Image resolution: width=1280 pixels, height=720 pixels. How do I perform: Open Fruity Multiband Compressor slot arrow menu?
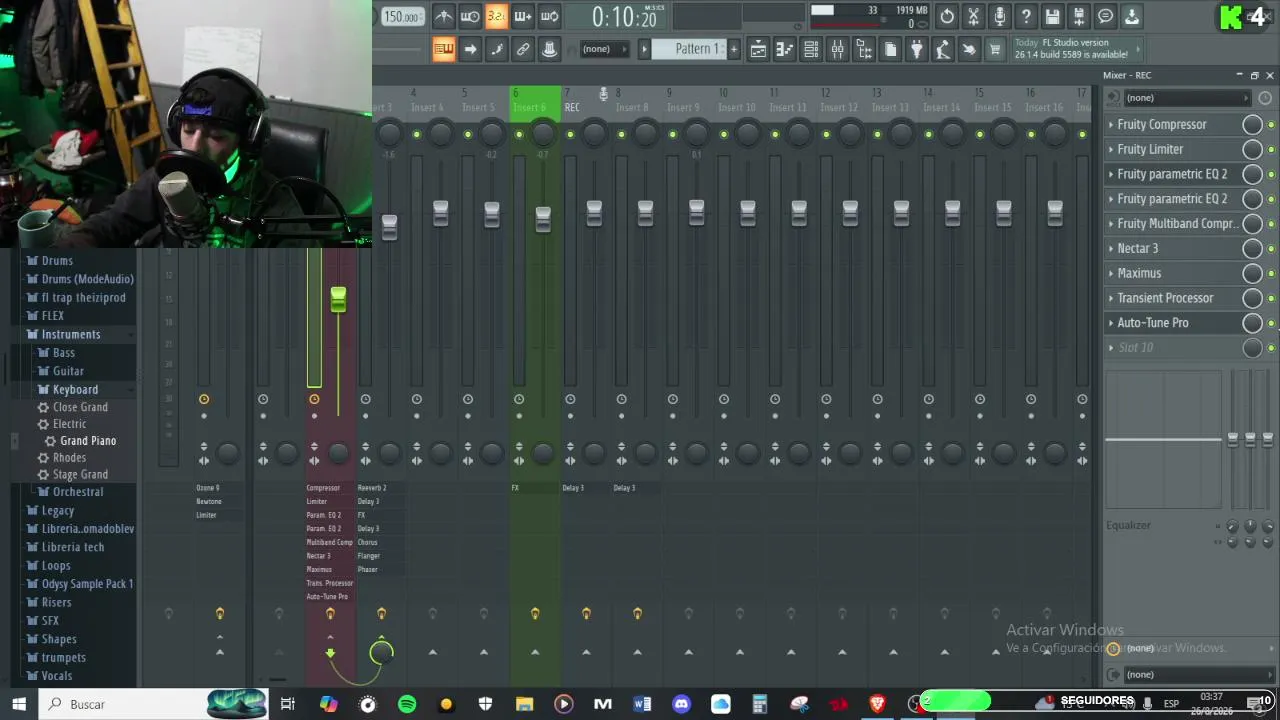click(1111, 224)
